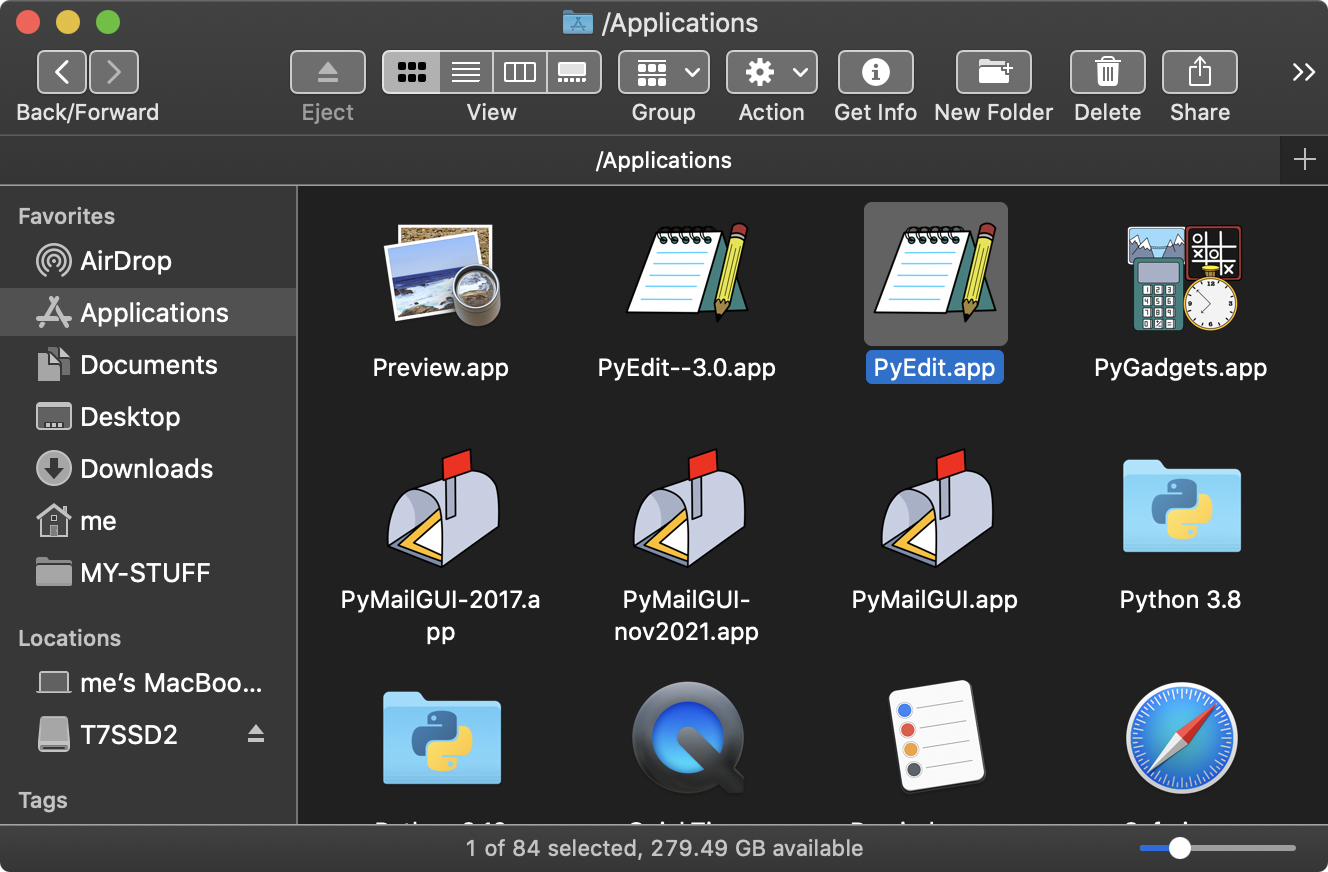Show more toolbar items chevron
Image resolution: width=1328 pixels, height=872 pixels.
(1303, 72)
